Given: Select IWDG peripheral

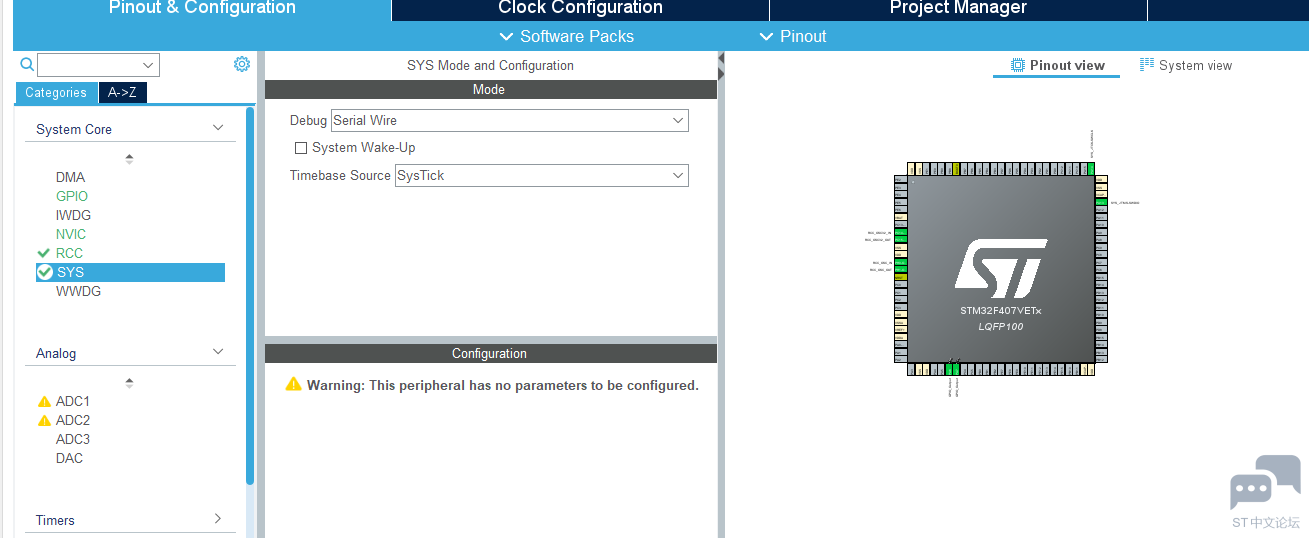Looking at the screenshot, I should point(73,215).
